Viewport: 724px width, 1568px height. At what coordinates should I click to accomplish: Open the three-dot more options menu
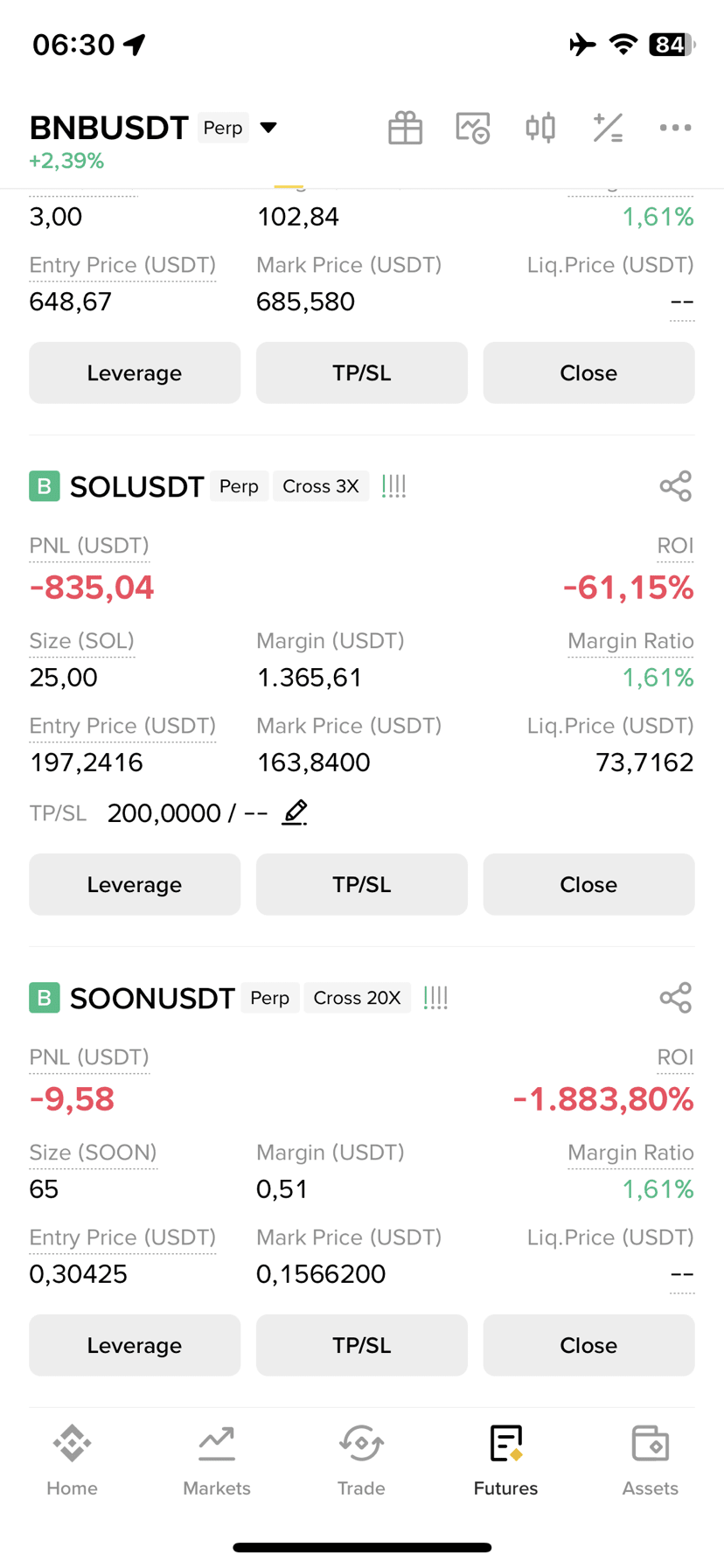(x=675, y=128)
